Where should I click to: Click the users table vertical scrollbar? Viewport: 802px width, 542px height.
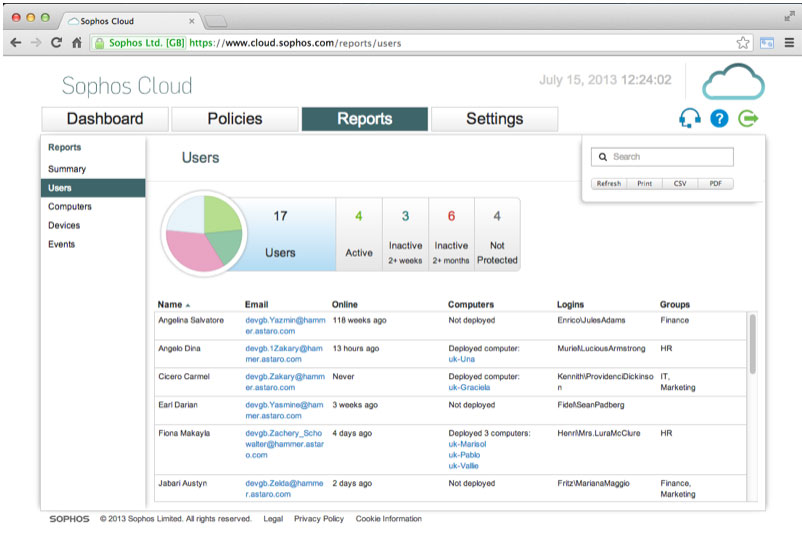pos(752,345)
